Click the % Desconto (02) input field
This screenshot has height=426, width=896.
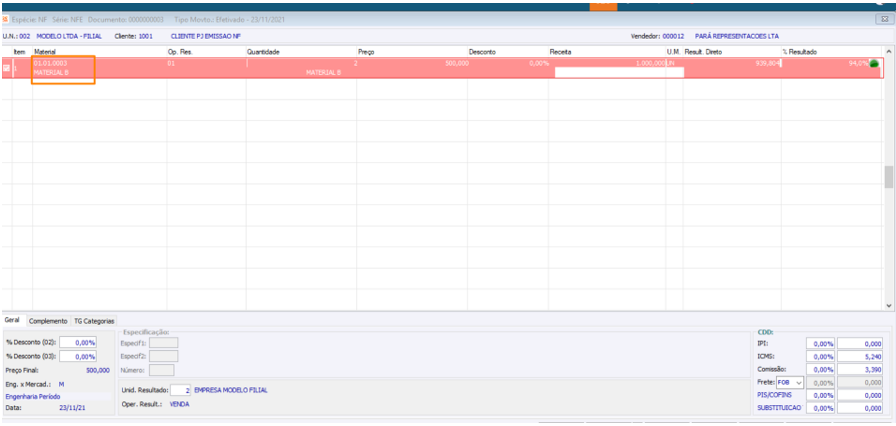click(78, 343)
